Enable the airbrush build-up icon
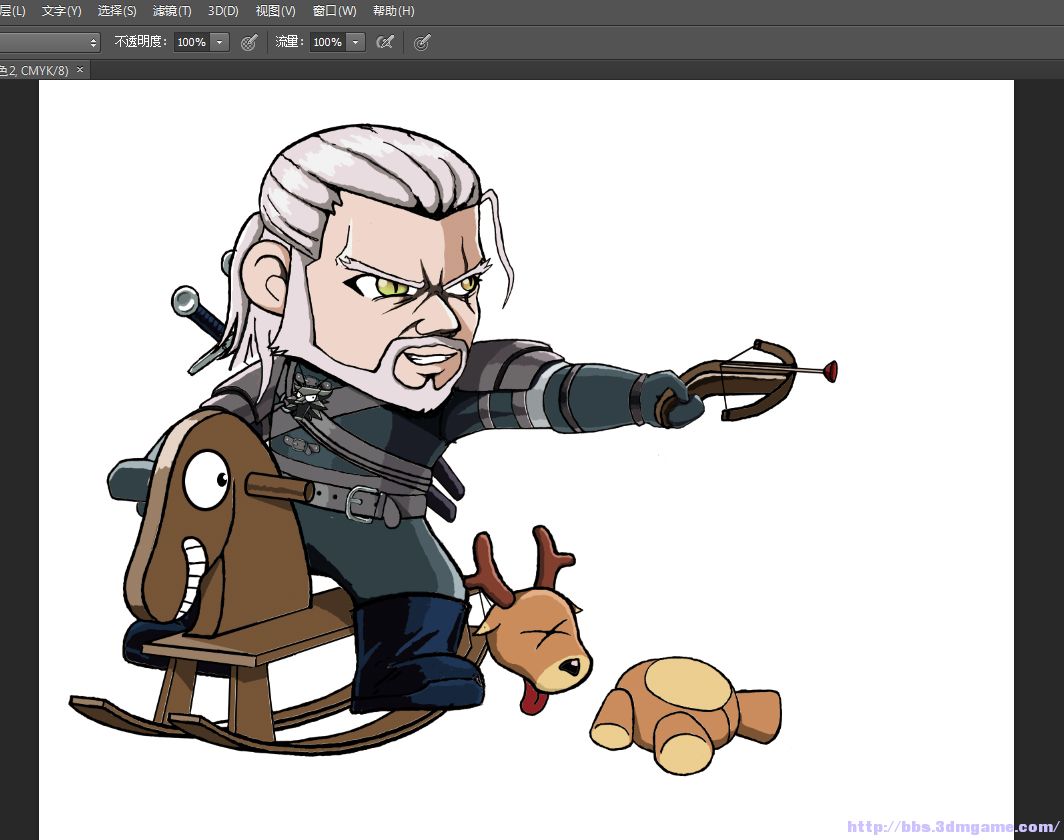The image size is (1064, 840). (x=384, y=42)
